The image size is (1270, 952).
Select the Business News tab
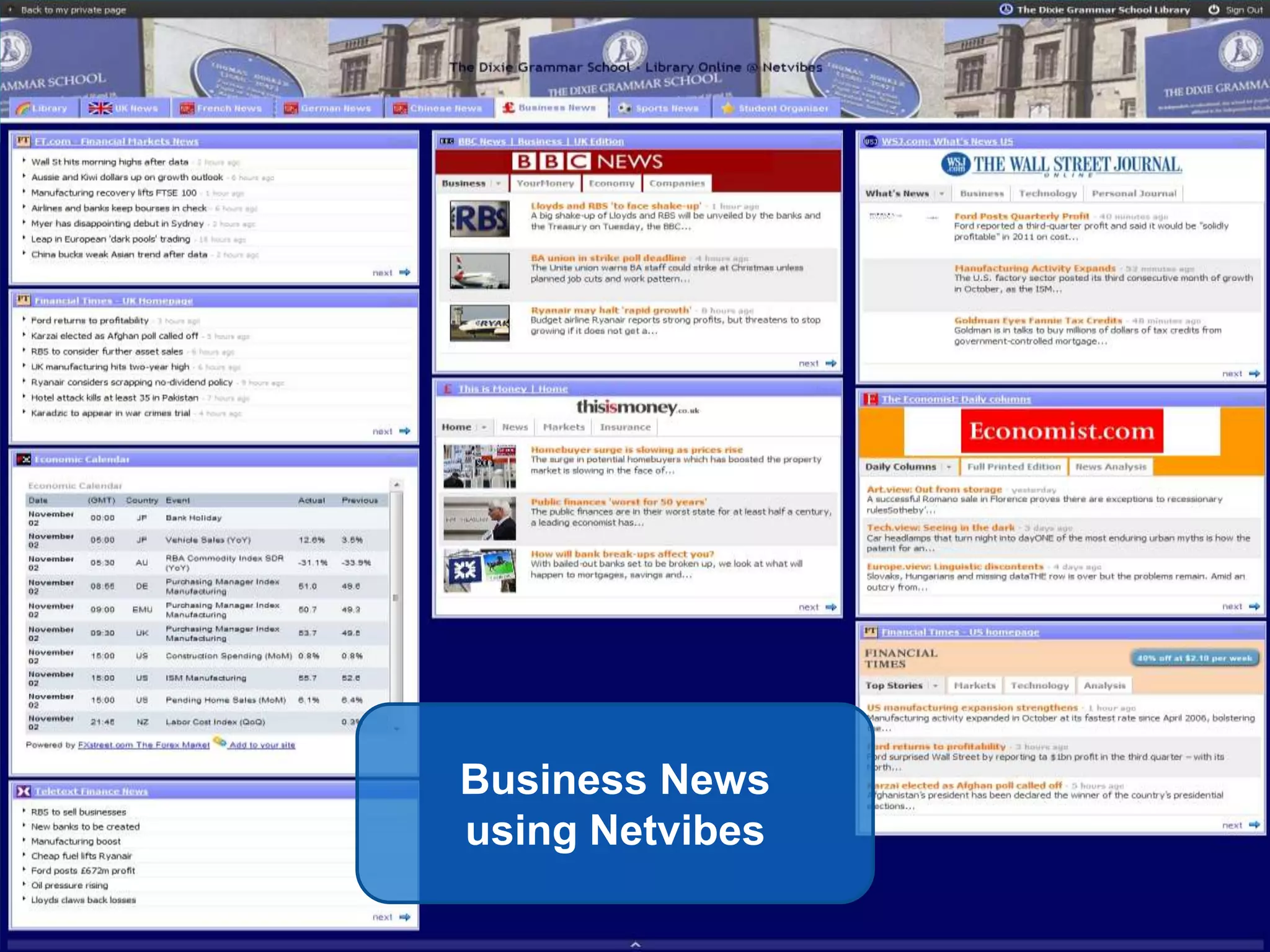click(x=550, y=107)
